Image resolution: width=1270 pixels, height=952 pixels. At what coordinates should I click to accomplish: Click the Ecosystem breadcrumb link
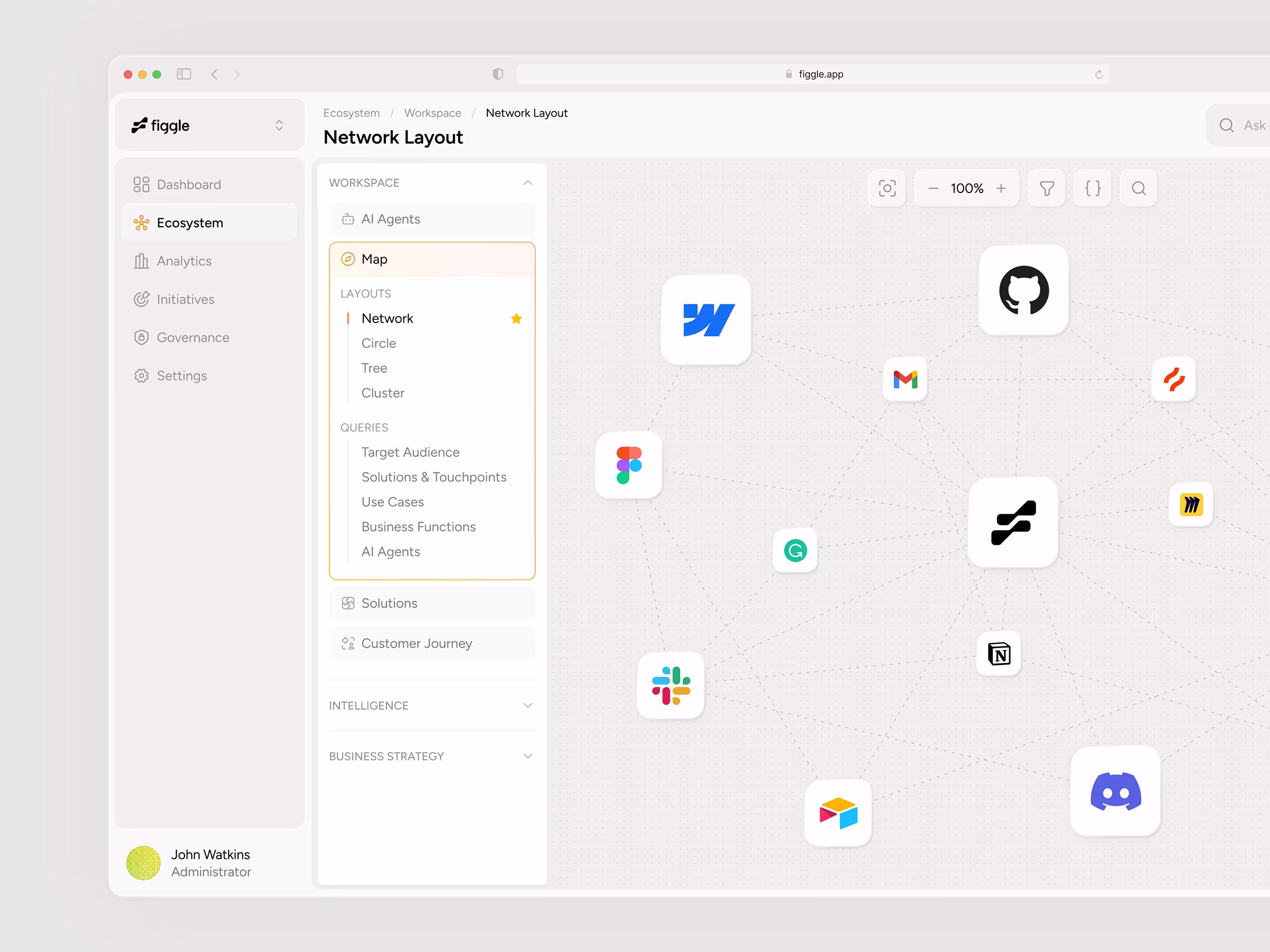coord(351,113)
